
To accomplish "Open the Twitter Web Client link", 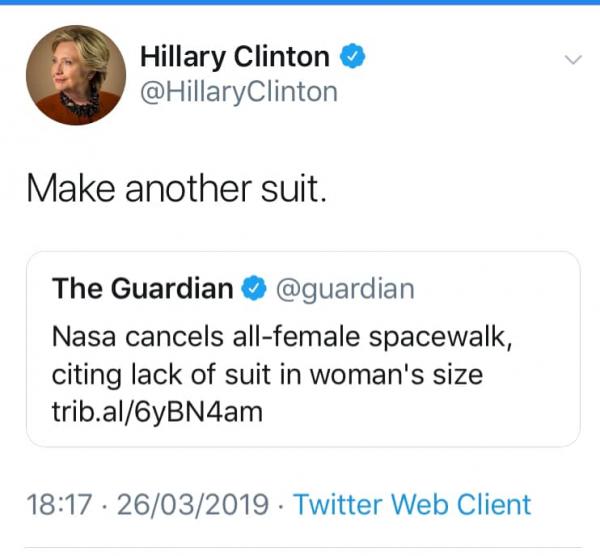I will point(413,504).
